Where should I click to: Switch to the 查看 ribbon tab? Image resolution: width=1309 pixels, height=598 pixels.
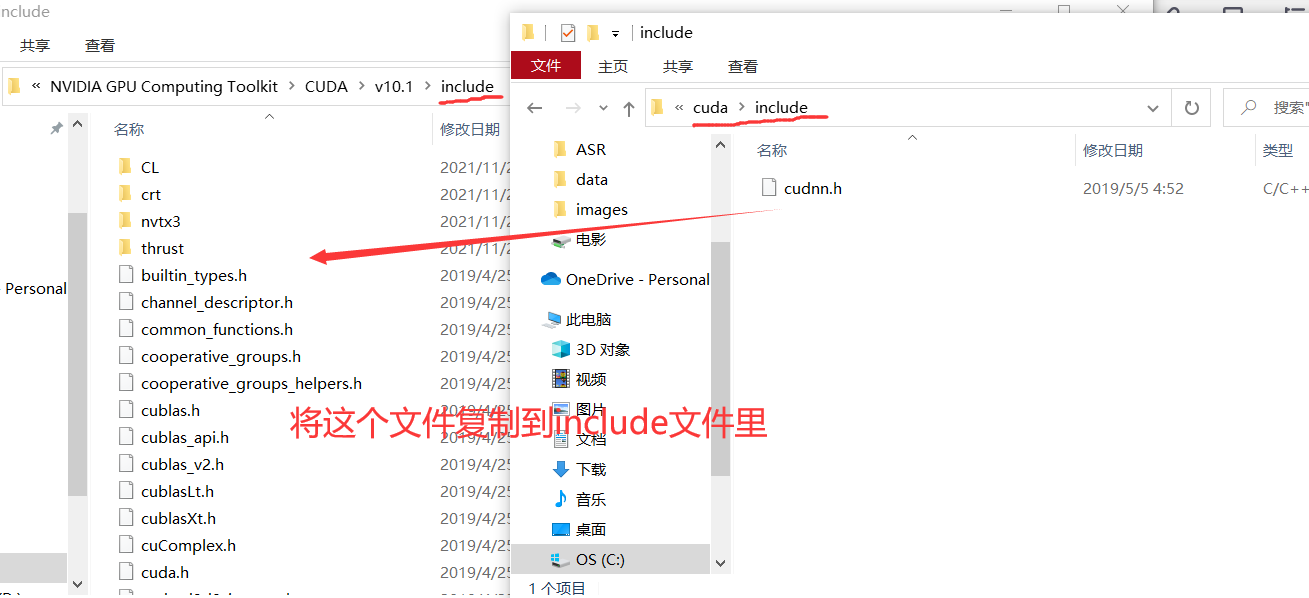tap(743, 66)
